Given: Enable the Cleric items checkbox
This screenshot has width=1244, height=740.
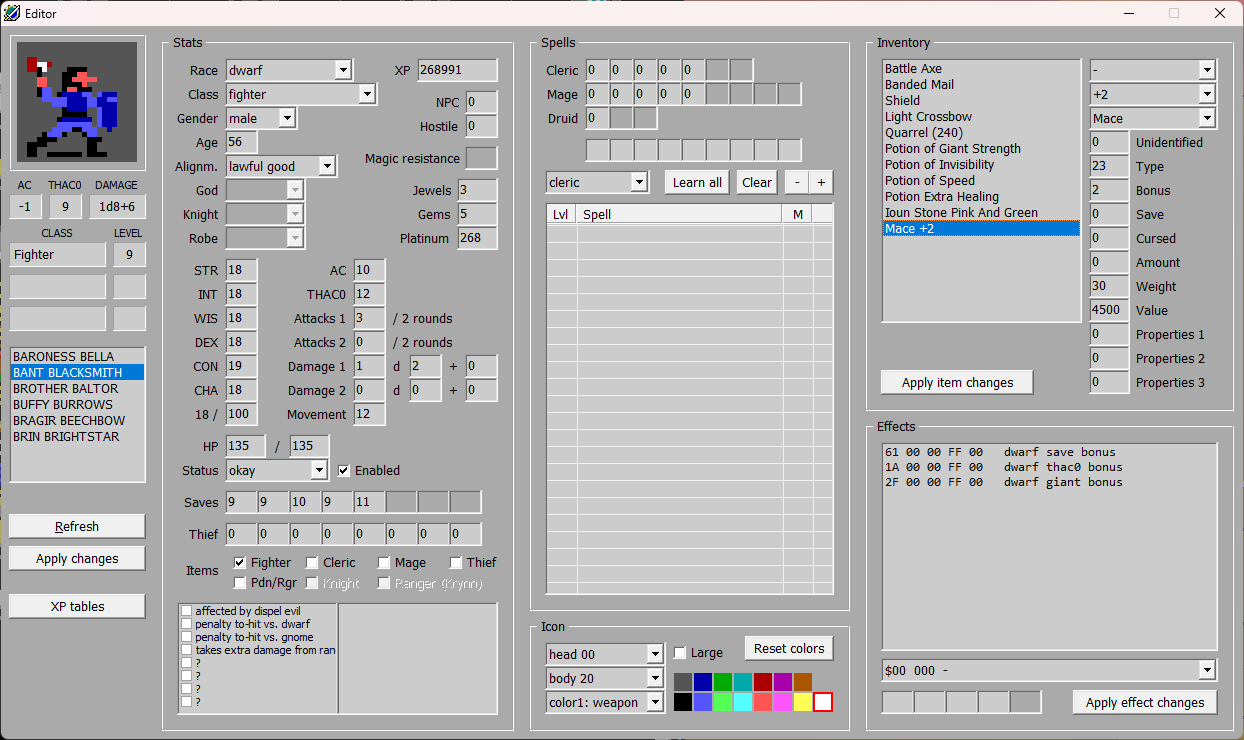Looking at the screenshot, I should [312, 563].
